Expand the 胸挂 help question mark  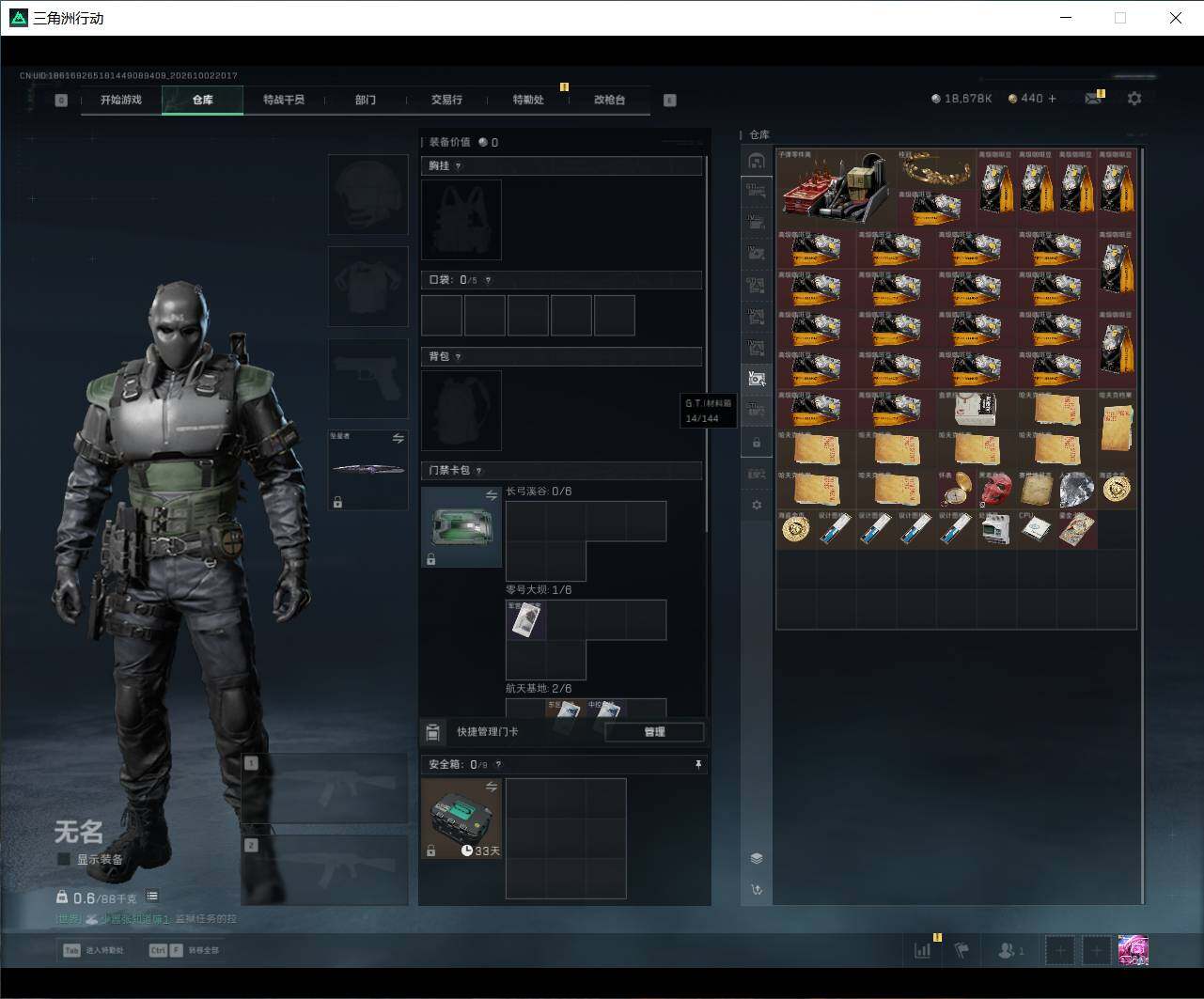click(x=458, y=166)
